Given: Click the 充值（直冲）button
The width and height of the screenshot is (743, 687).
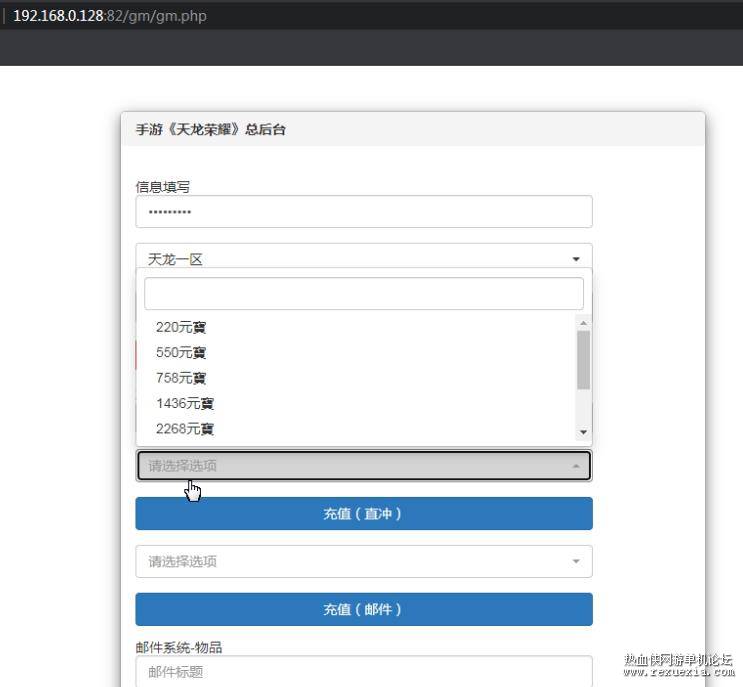Looking at the screenshot, I should click(x=363, y=514).
